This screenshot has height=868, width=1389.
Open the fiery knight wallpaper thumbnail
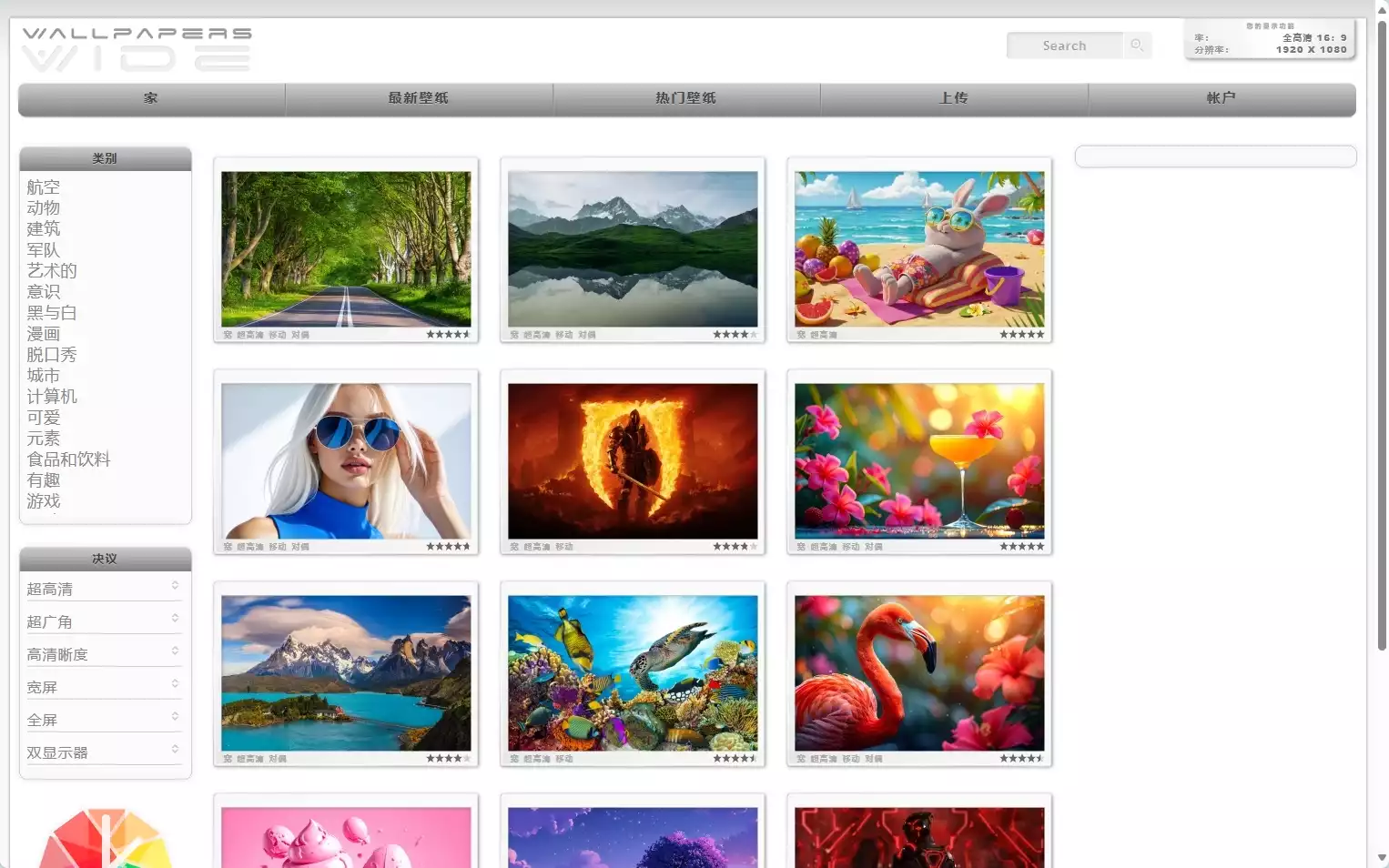coord(633,461)
